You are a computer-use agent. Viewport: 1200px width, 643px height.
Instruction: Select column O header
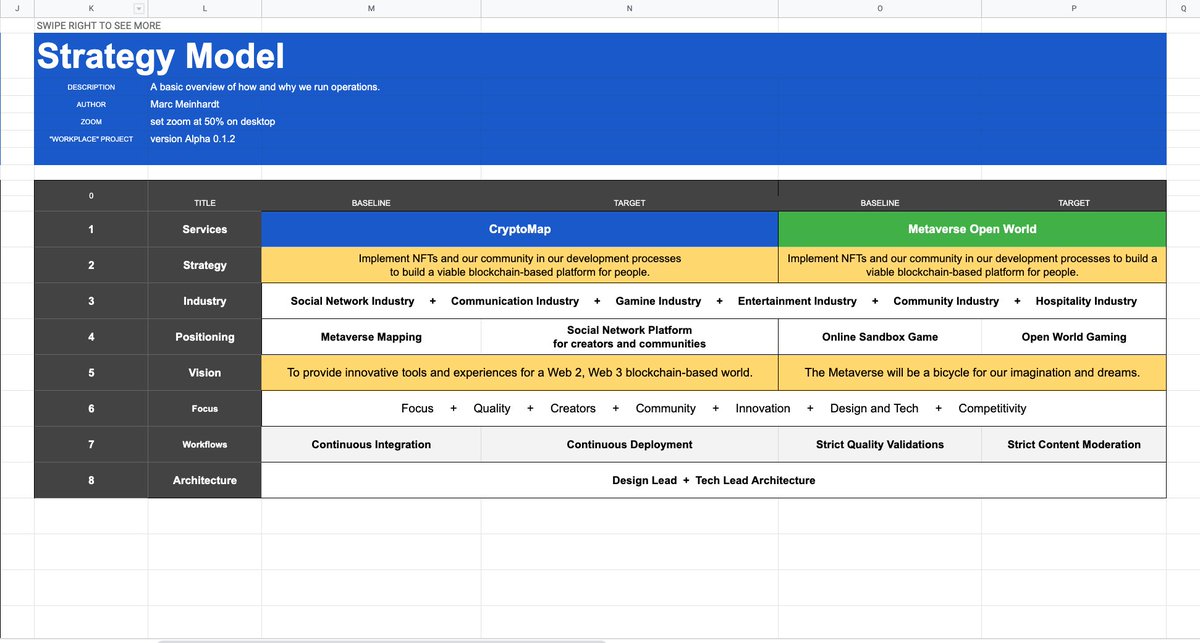point(880,9)
